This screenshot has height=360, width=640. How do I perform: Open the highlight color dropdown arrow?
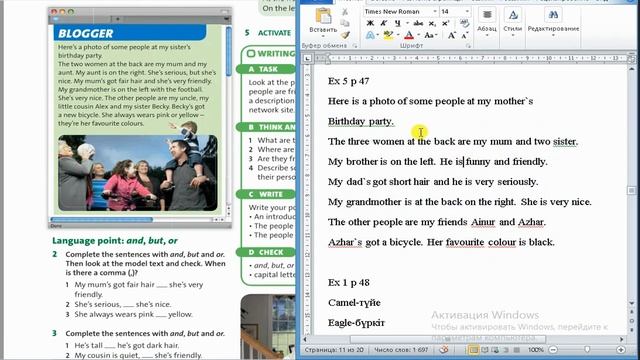tap(398, 36)
